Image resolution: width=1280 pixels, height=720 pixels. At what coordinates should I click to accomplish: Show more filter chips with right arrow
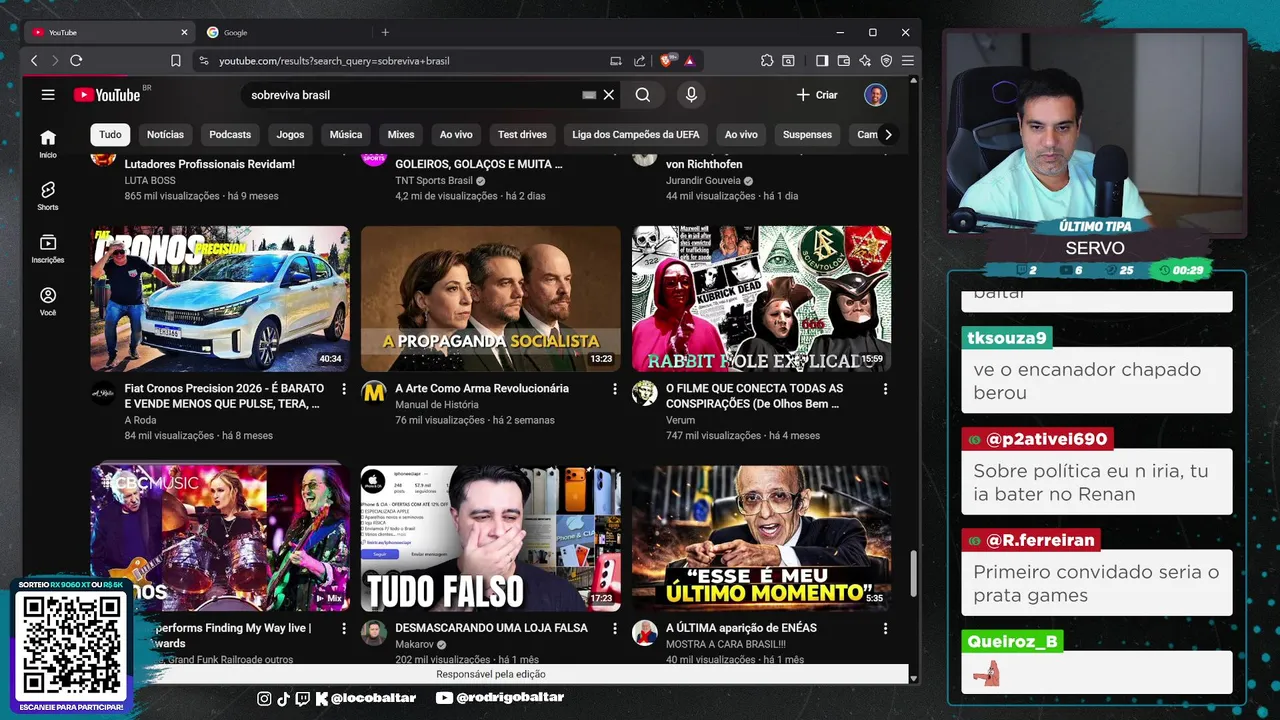pyautogui.click(x=887, y=135)
